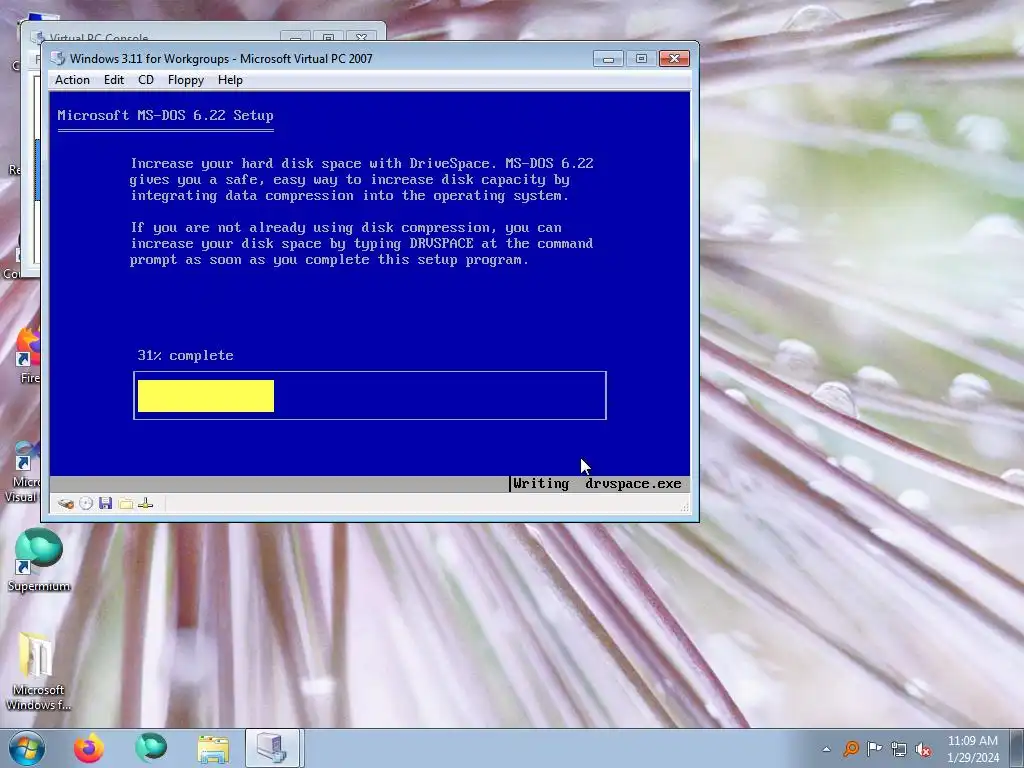Open the CD menu
This screenshot has height=768, width=1024.
tap(146, 80)
